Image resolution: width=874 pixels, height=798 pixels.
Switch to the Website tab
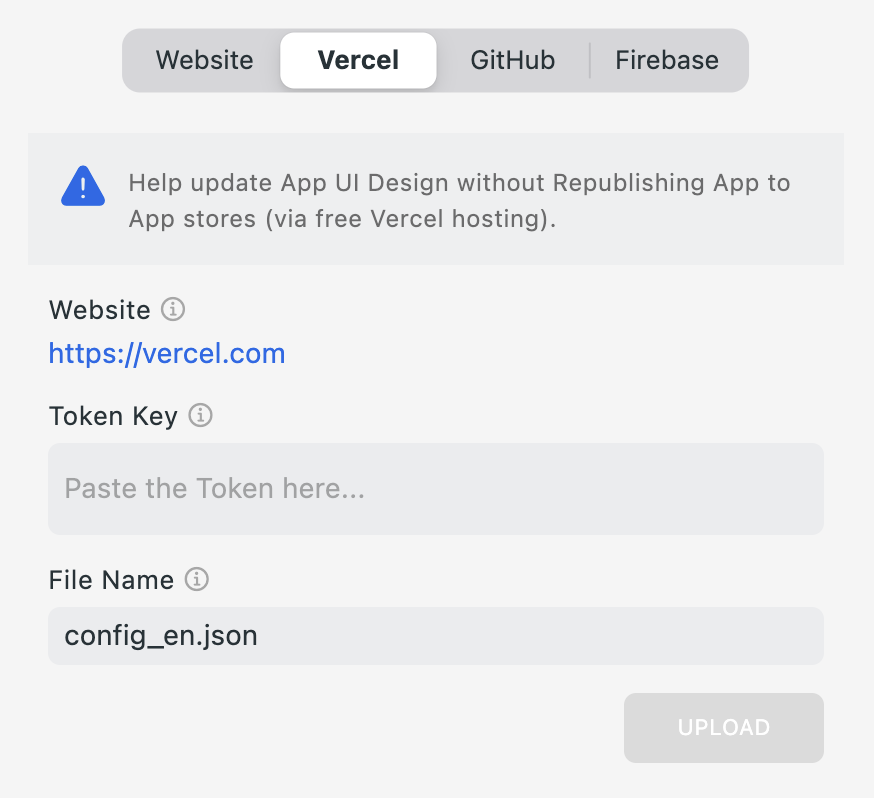point(204,60)
